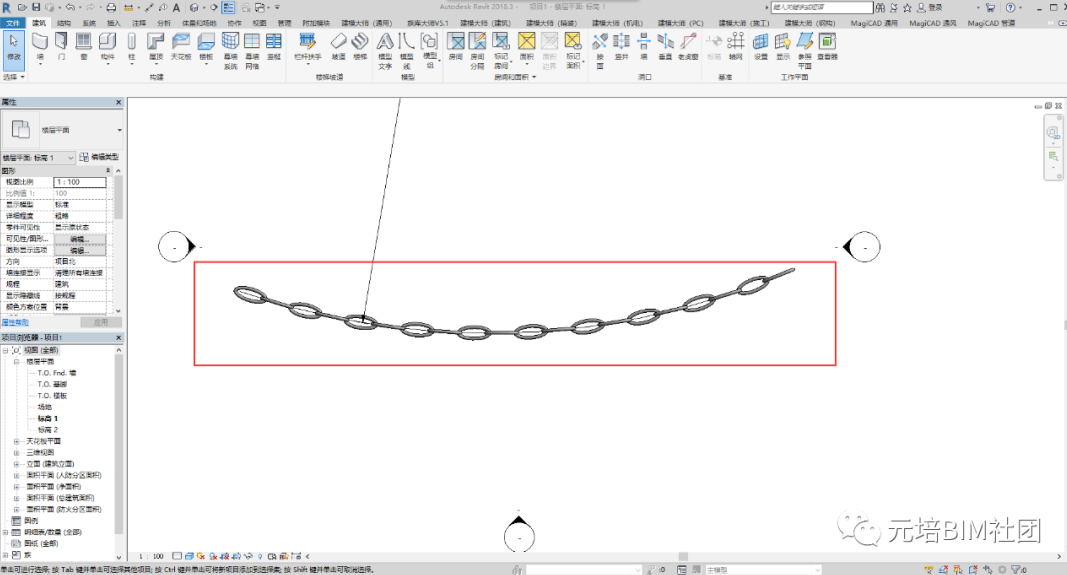This screenshot has height=575, width=1067.
Task: Open the 标高 2 floor plan view
Action: point(48,430)
